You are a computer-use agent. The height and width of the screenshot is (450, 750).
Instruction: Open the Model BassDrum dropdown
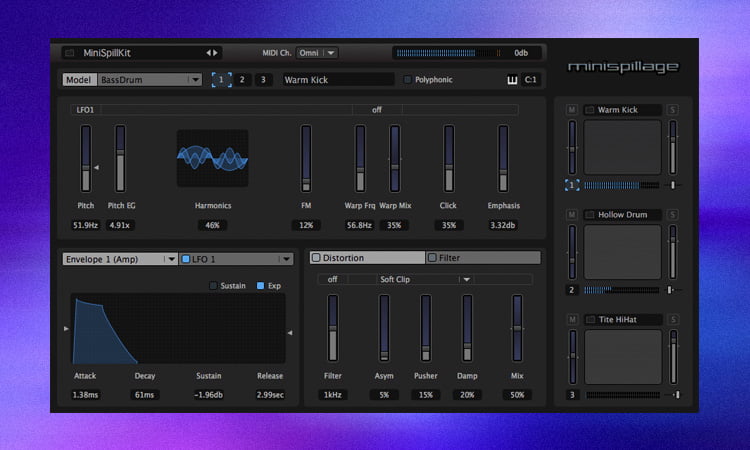tap(150, 79)
